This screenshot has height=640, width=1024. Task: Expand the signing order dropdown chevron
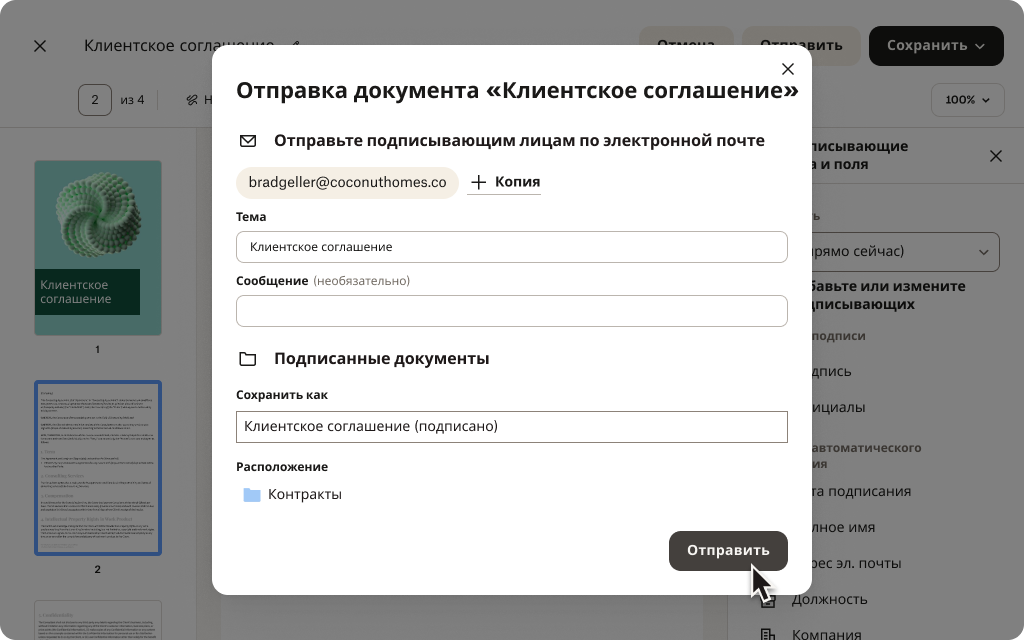pyautogui.click(x=984, y=252)
